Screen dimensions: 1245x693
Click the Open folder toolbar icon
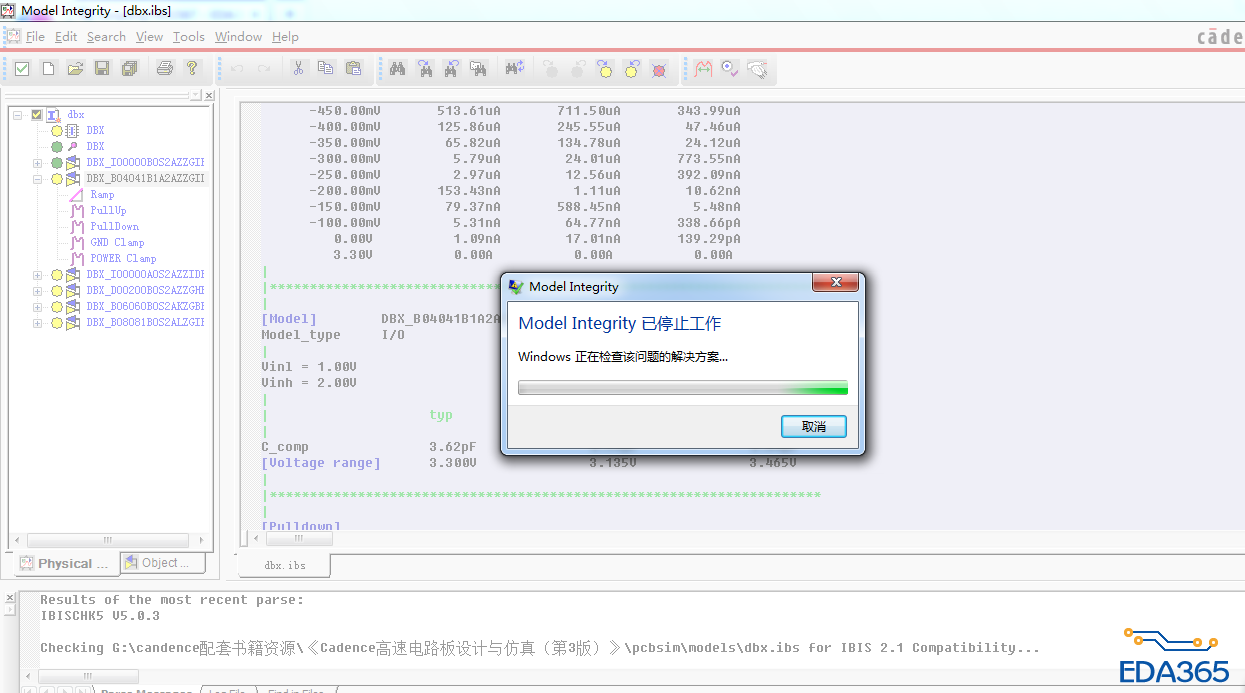75,69
